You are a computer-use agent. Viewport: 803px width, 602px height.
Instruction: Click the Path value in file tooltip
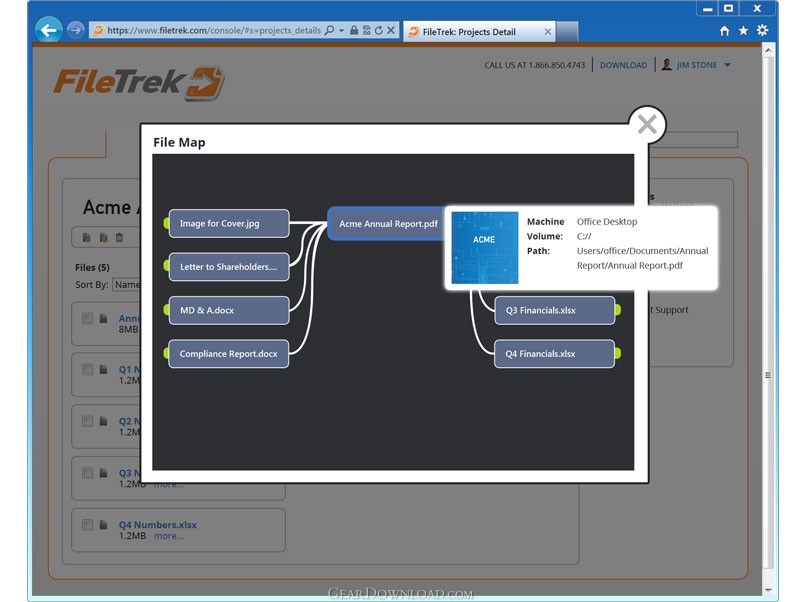pos(642,258)
